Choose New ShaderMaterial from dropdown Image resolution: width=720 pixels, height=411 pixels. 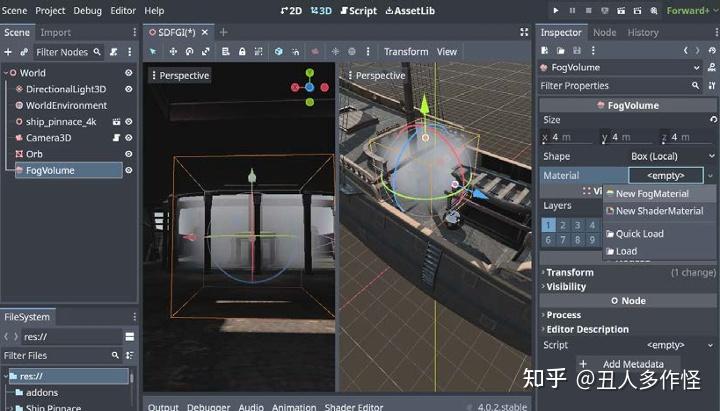(x=659, y=211)
